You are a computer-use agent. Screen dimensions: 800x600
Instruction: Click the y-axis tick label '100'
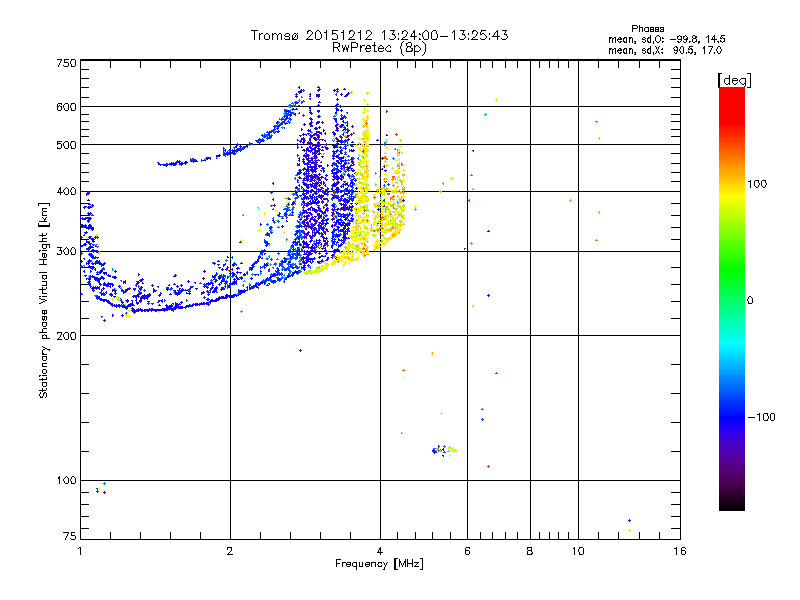[67, 481]
